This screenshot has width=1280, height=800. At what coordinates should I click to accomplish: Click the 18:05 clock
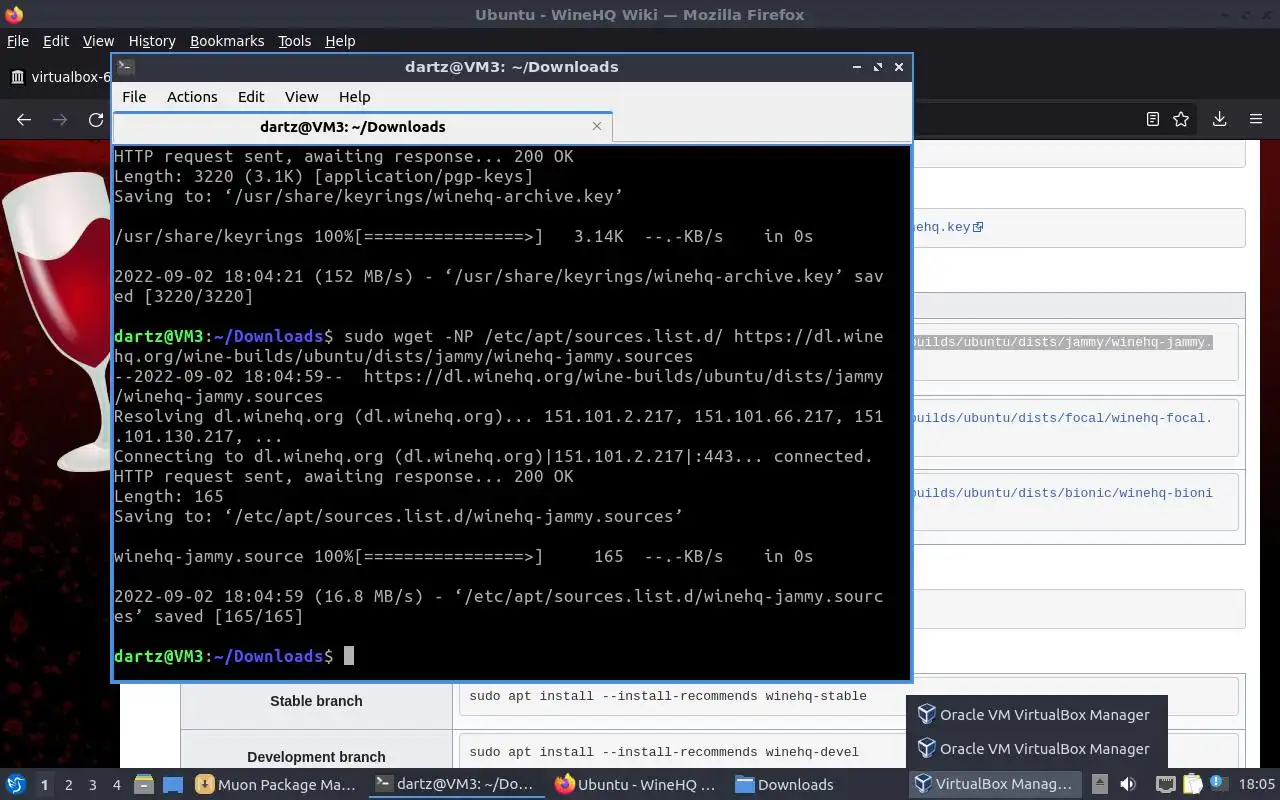1257,784
